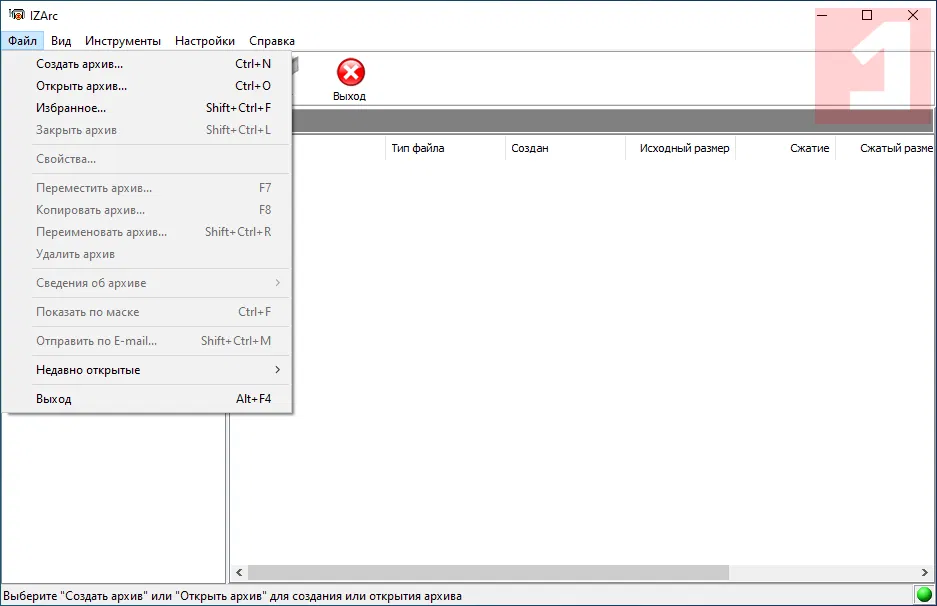Image resolution: width=937 pixels, height=606 pixels.
Task: Select Избранное... in the File menu
Action: coord(147,108)
